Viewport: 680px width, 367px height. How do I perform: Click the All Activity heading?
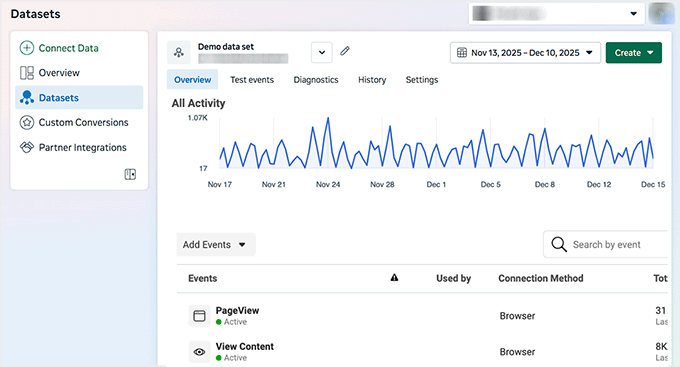coord(199,103)
